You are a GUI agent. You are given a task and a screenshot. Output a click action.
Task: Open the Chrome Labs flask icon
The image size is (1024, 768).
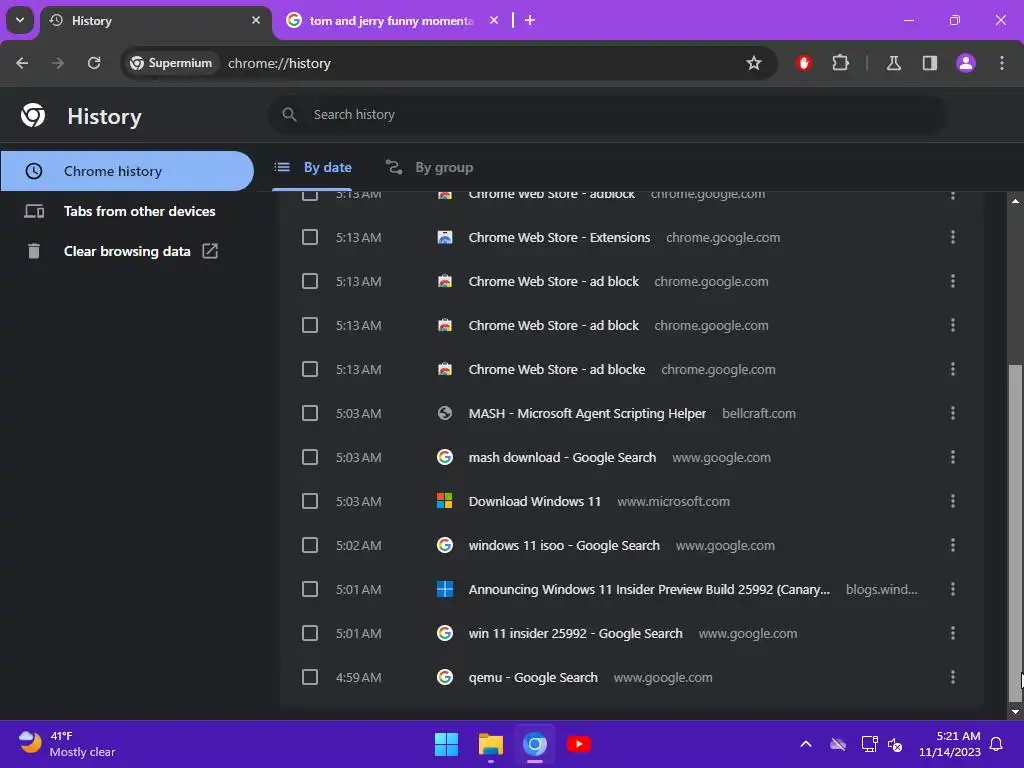[894, 63]
